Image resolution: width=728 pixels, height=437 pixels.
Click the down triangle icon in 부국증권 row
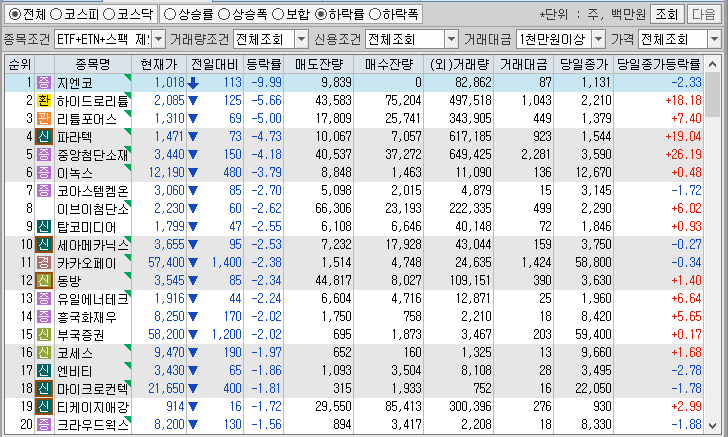click(193, 335)
